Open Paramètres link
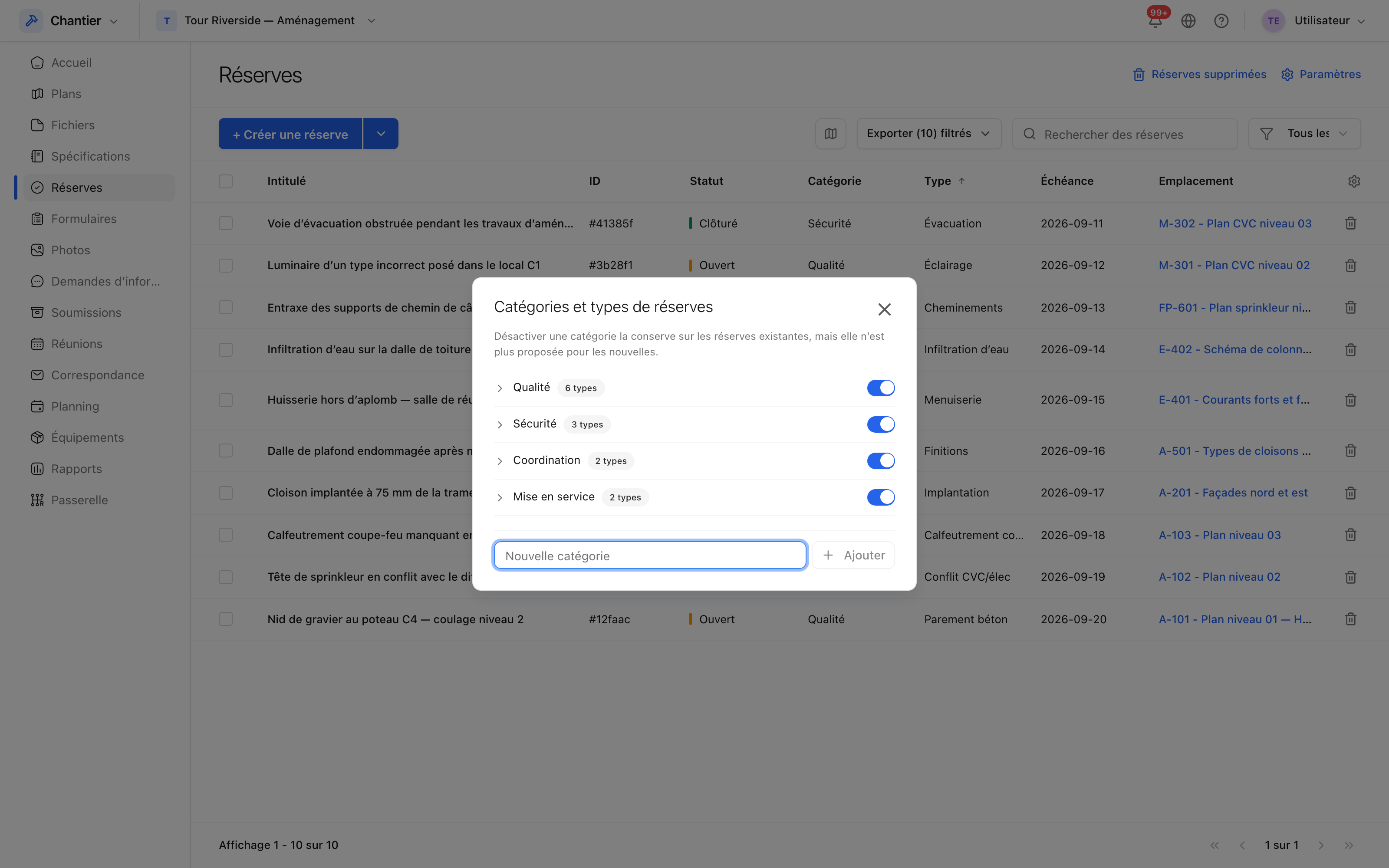The width and height of the screenshot is (1389, 868). (x=1321, y=74)
